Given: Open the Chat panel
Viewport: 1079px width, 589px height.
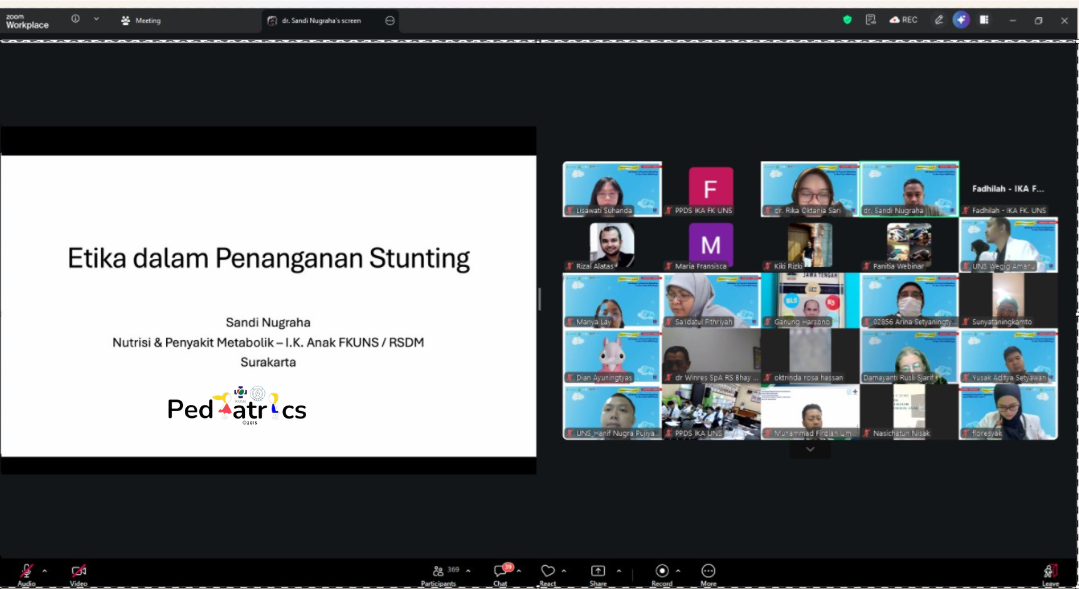Looking at the screenshot, I should tap(500, 572).
